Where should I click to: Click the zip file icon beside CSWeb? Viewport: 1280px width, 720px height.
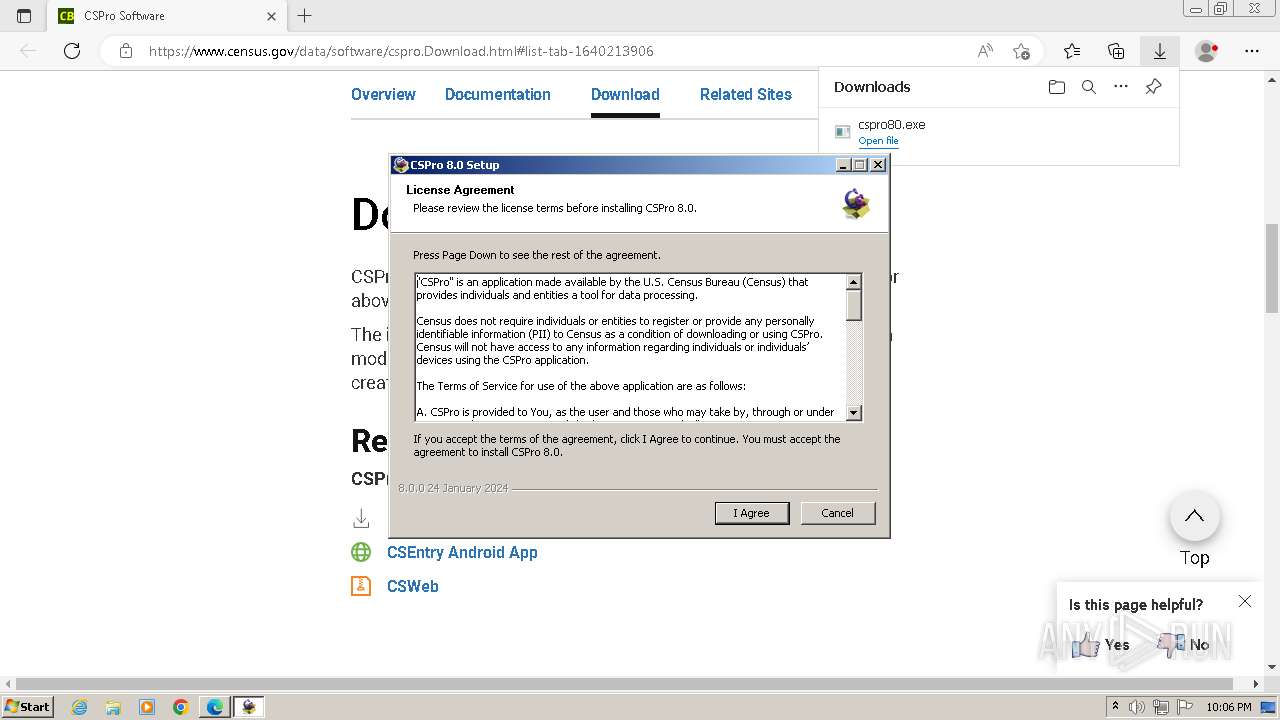(x=361, y=586)
